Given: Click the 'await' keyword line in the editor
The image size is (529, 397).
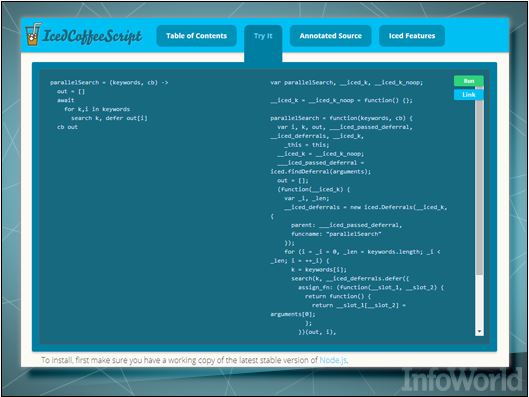Looking at the screenshot, I should tap(65, 100).
